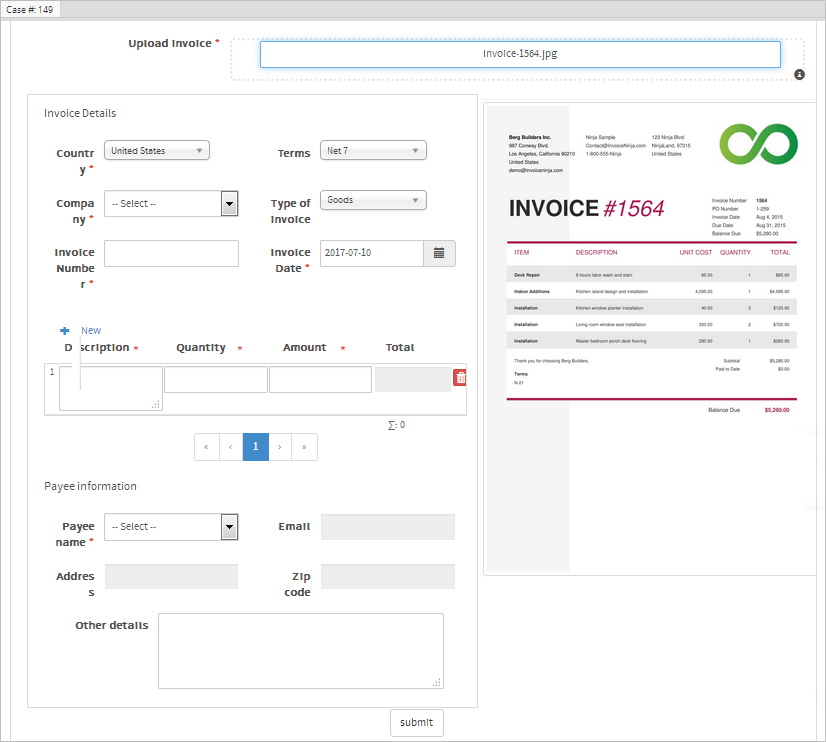Jump to the last items page
Screen dimensions: 826x742
pos(305,447)
